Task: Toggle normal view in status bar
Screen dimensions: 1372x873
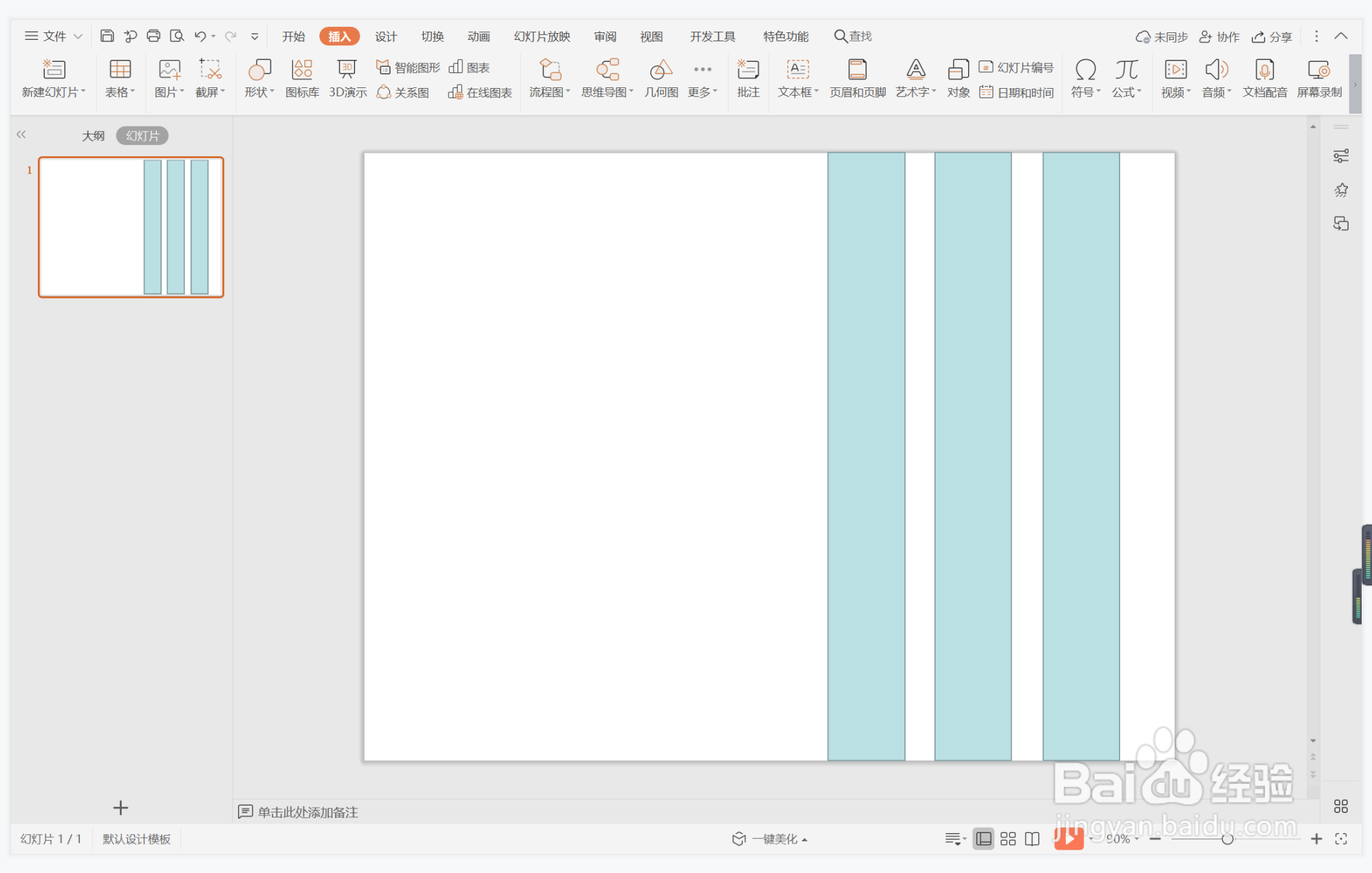Action: pos(983,839)
